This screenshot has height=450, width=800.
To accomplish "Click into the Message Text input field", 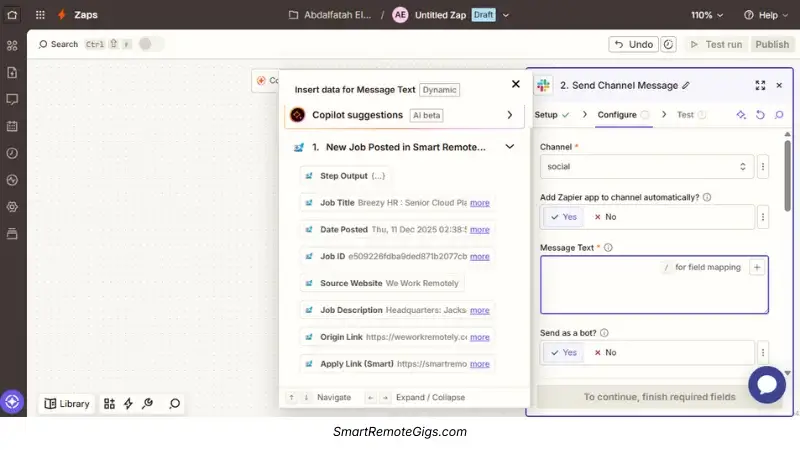I will [654, 285].
